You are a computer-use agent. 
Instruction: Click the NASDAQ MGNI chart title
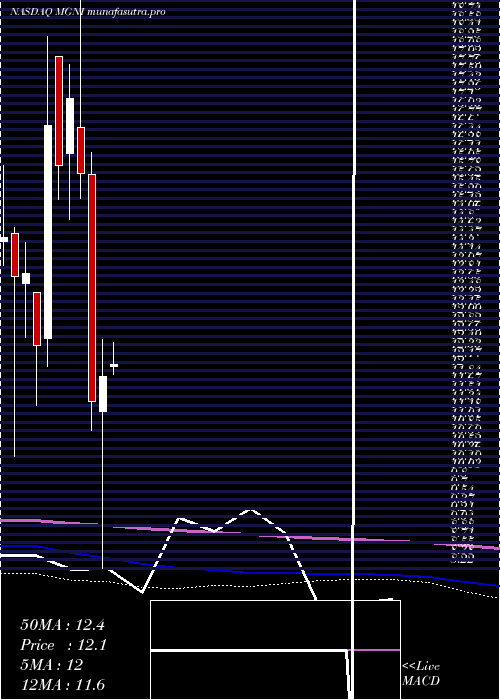click(x=88, y=12)
